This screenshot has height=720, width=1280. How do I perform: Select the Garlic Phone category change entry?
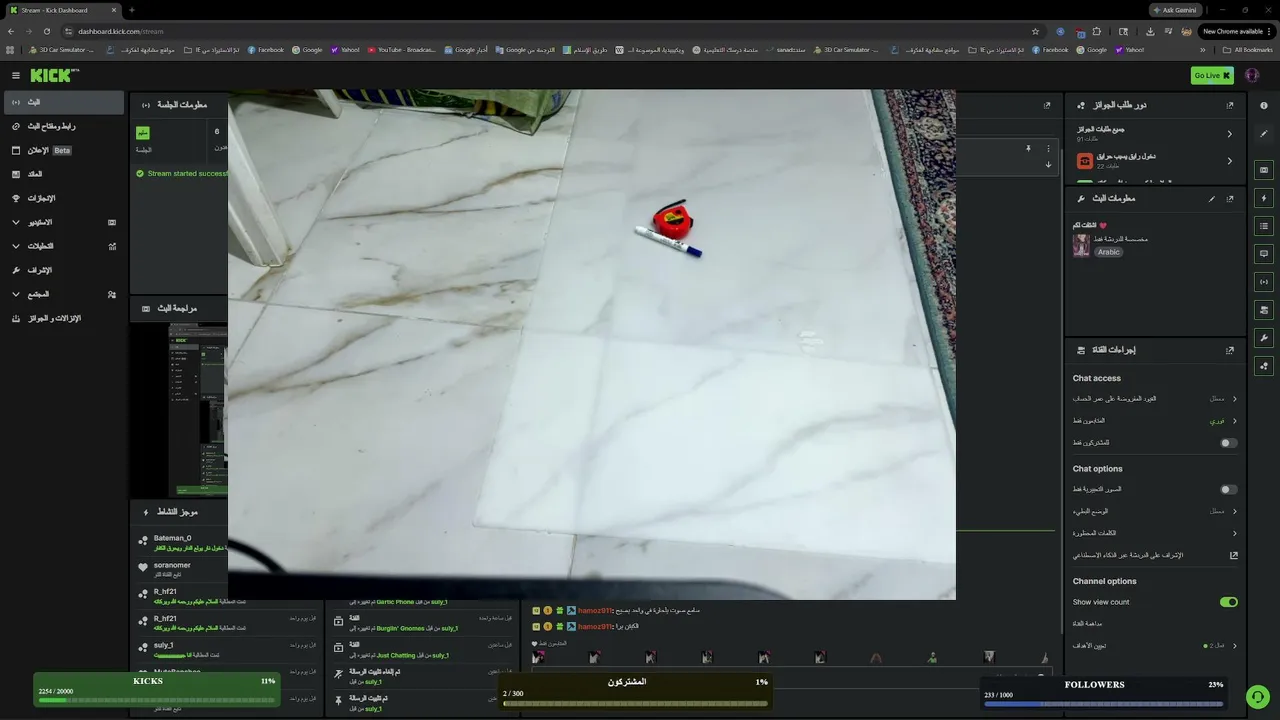pos(423,602)
